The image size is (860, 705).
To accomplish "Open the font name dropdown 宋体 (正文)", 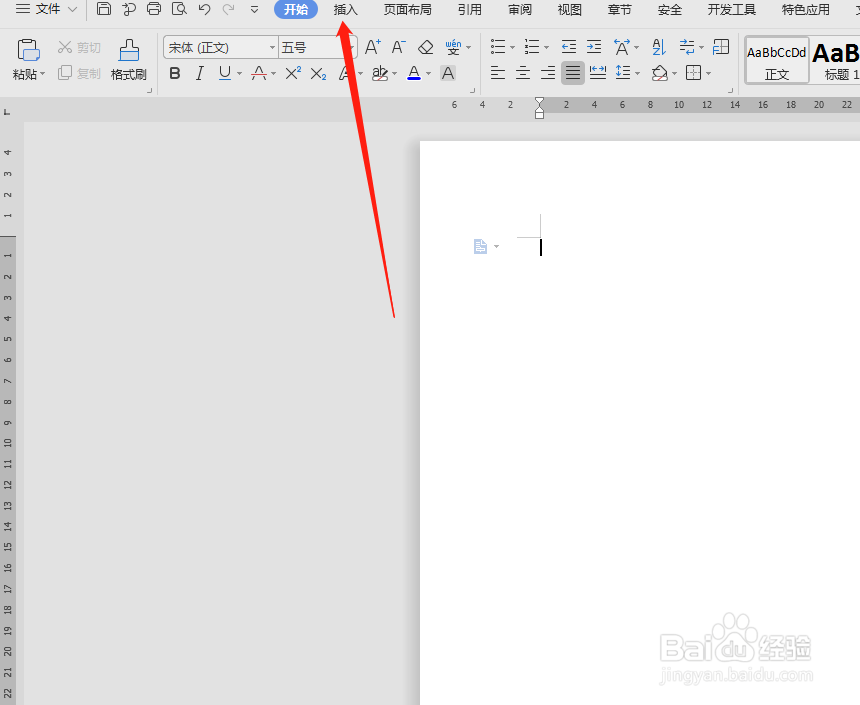I will click(x=273, y=48).
